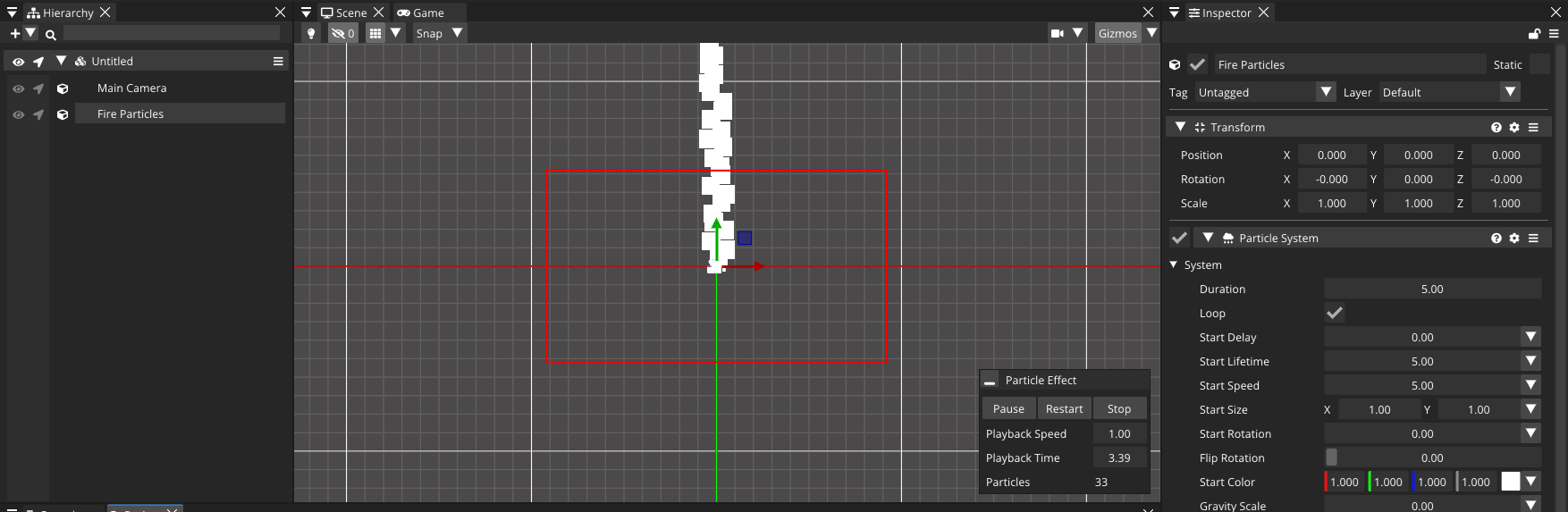This screenshot has width=1568, height=512.
Task: Open Transform component hamburger menu
Action: [x=1533, y=128]
